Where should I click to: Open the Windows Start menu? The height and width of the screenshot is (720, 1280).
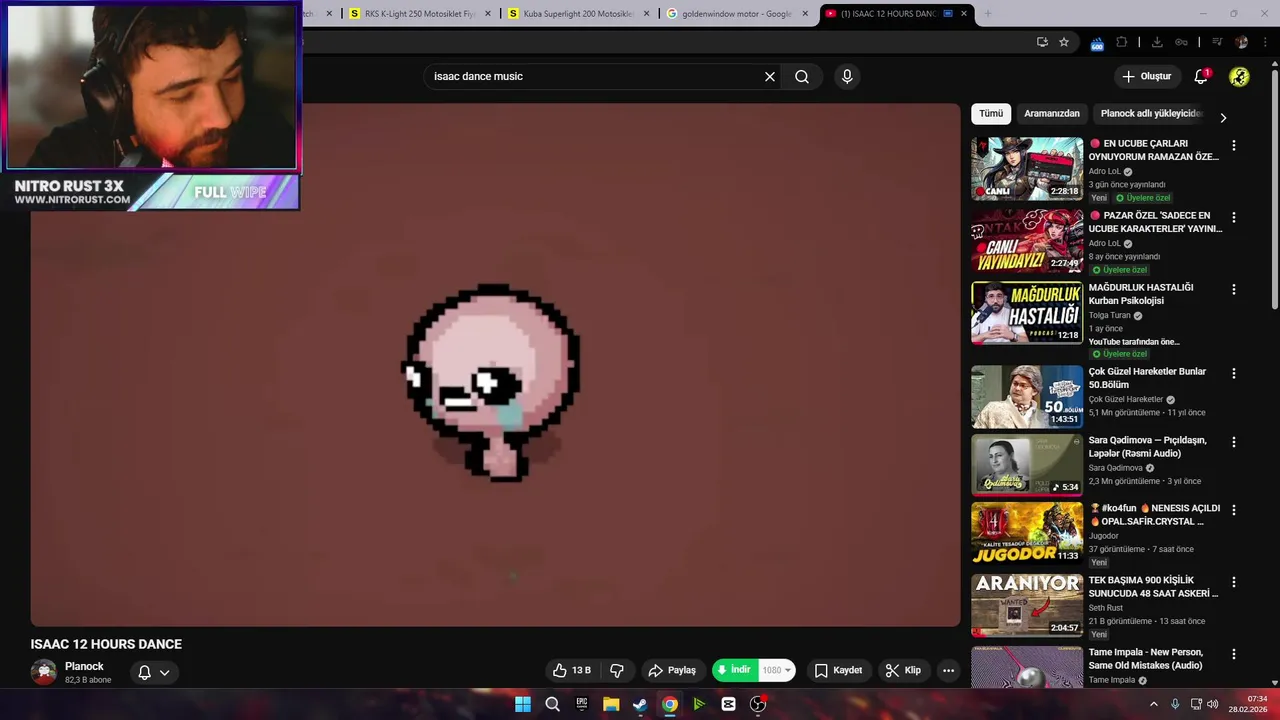point(523,704)
